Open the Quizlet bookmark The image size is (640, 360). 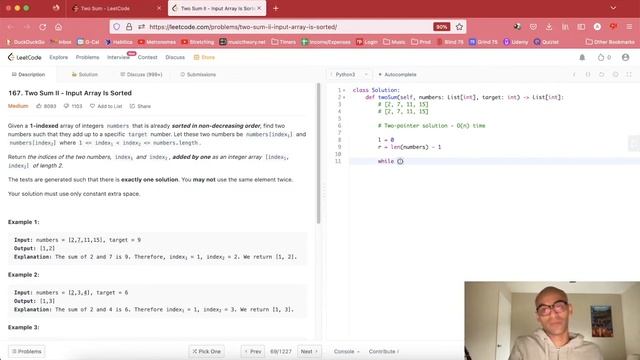pos(546,42)
